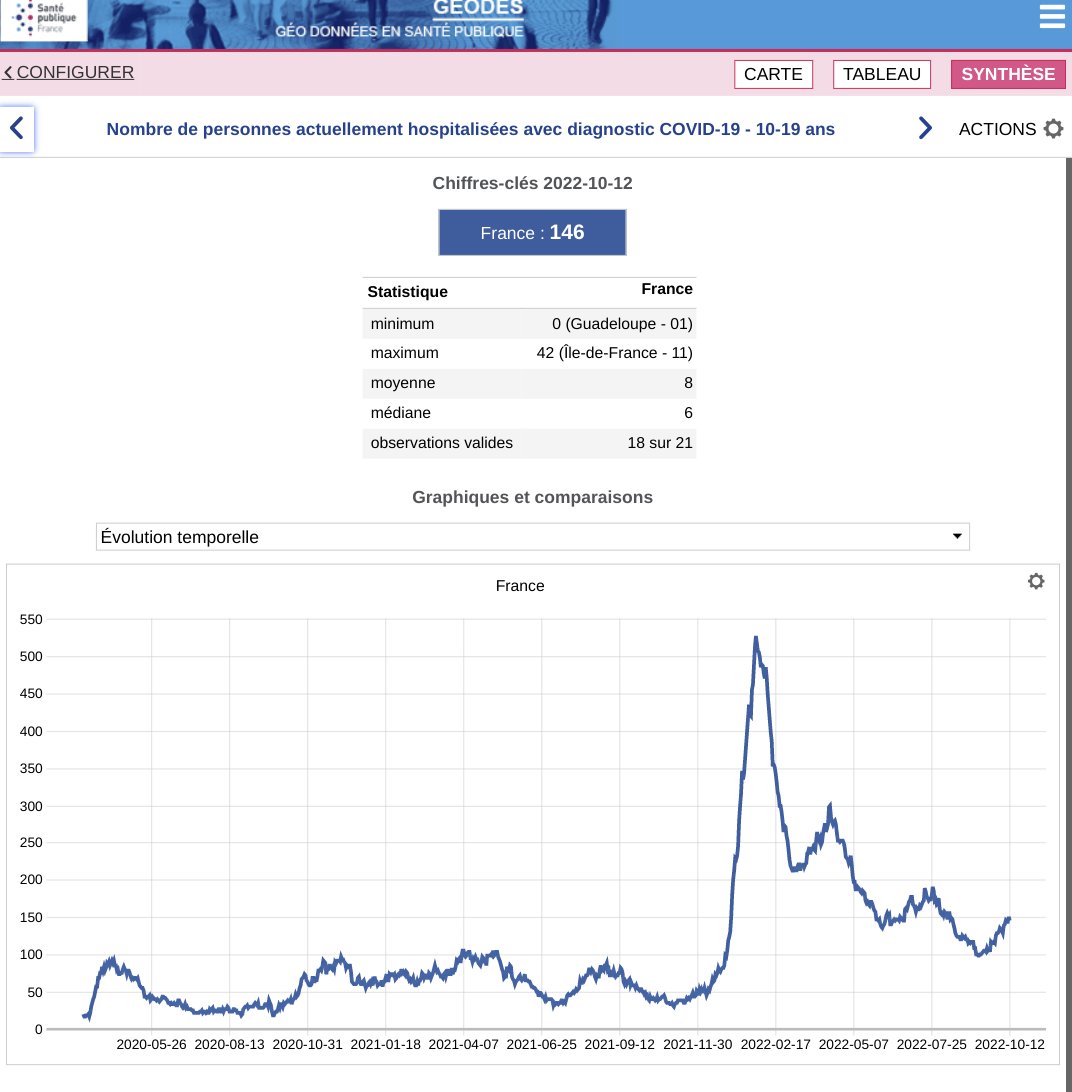
Task: Click the GEODES header title
Action: tap(478, 8)
